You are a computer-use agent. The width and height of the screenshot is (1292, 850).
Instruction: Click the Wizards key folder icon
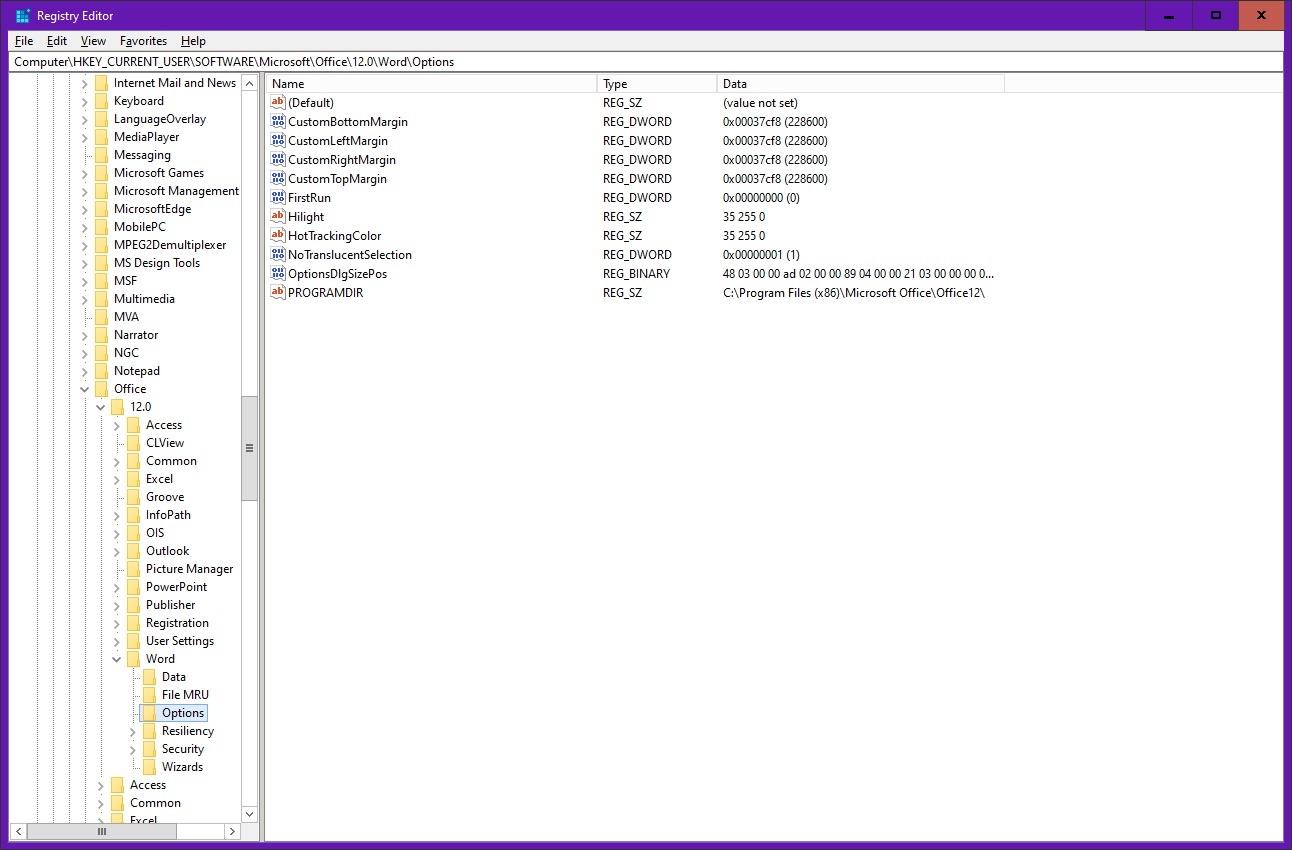149,767
